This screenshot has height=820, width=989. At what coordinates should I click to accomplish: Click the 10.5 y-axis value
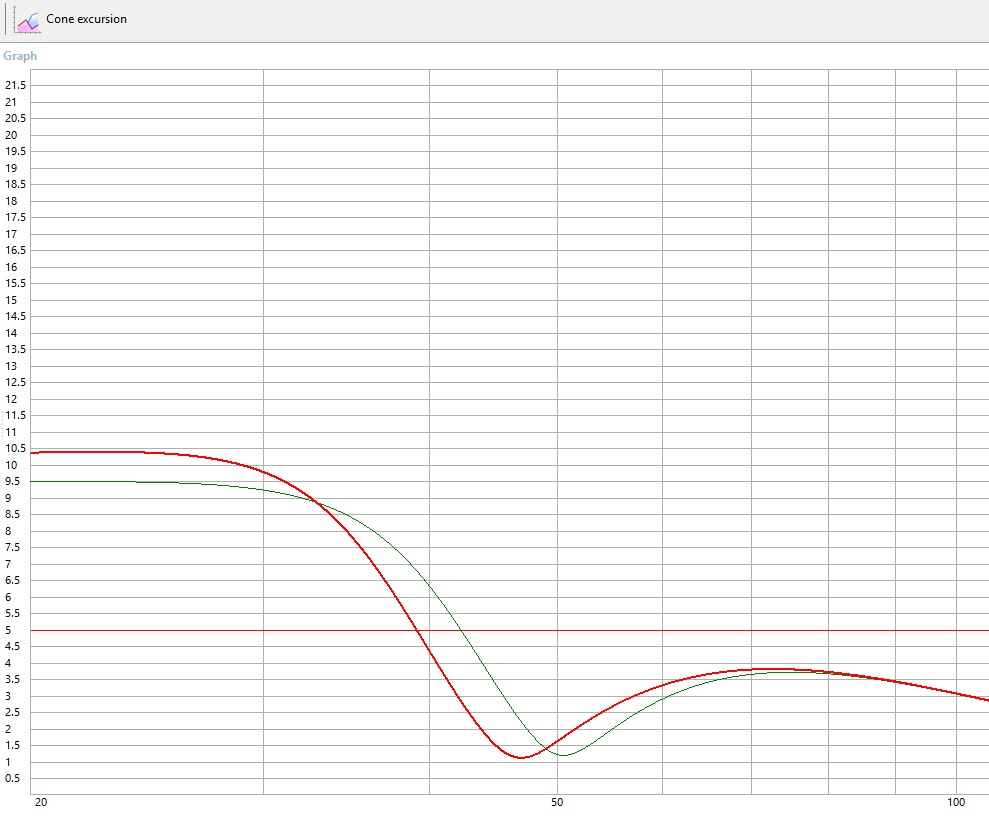[x=16, y=448]
